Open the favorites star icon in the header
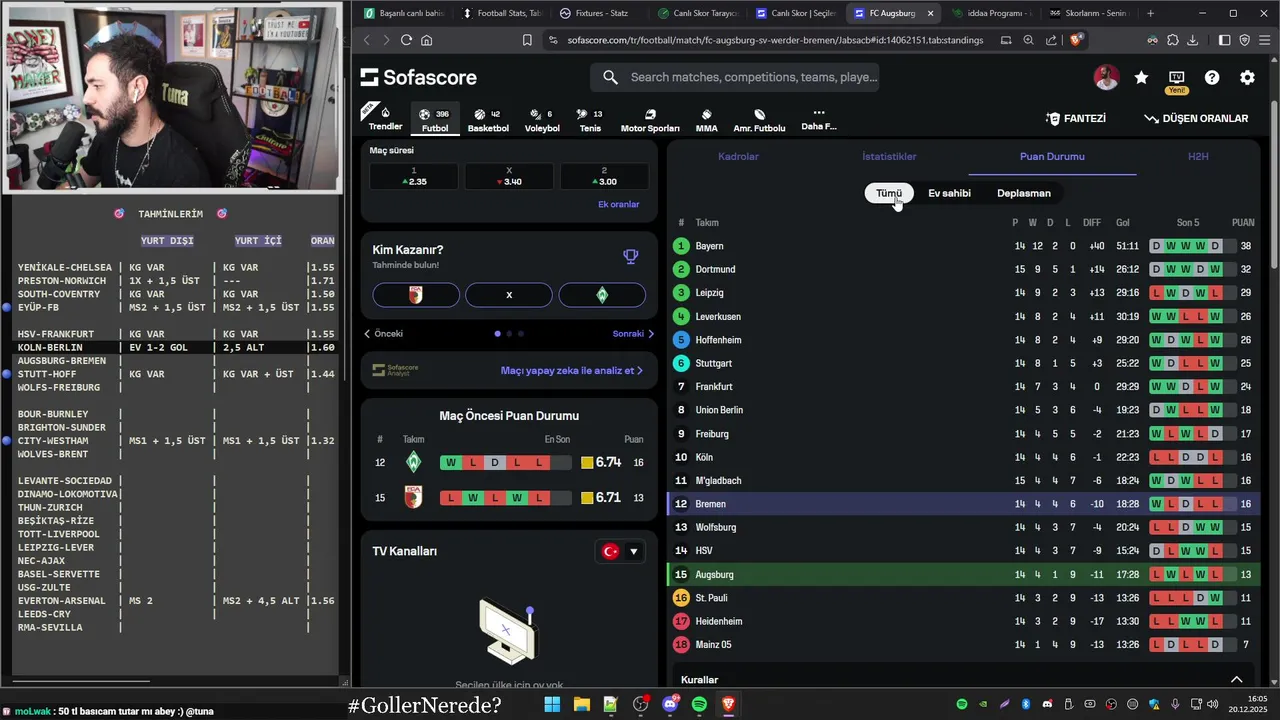This screenshot has height=720, width=1280. point(1141,77)
